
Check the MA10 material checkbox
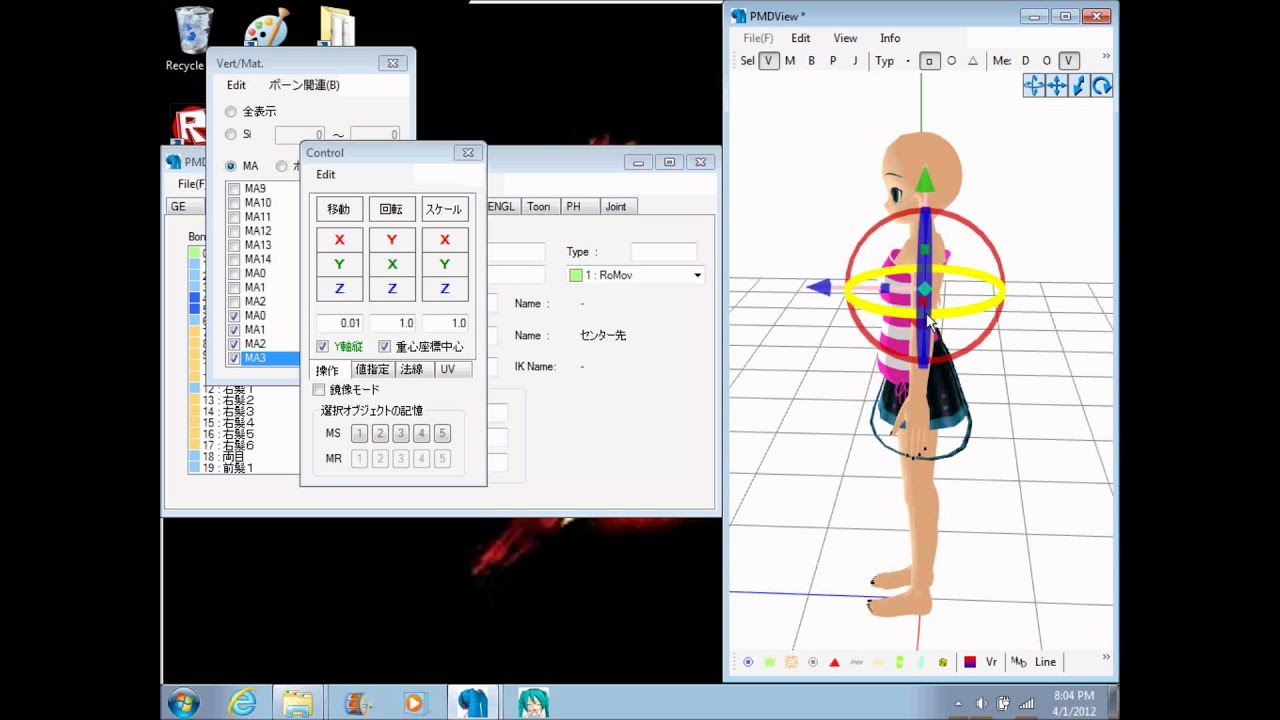(234, 203)
